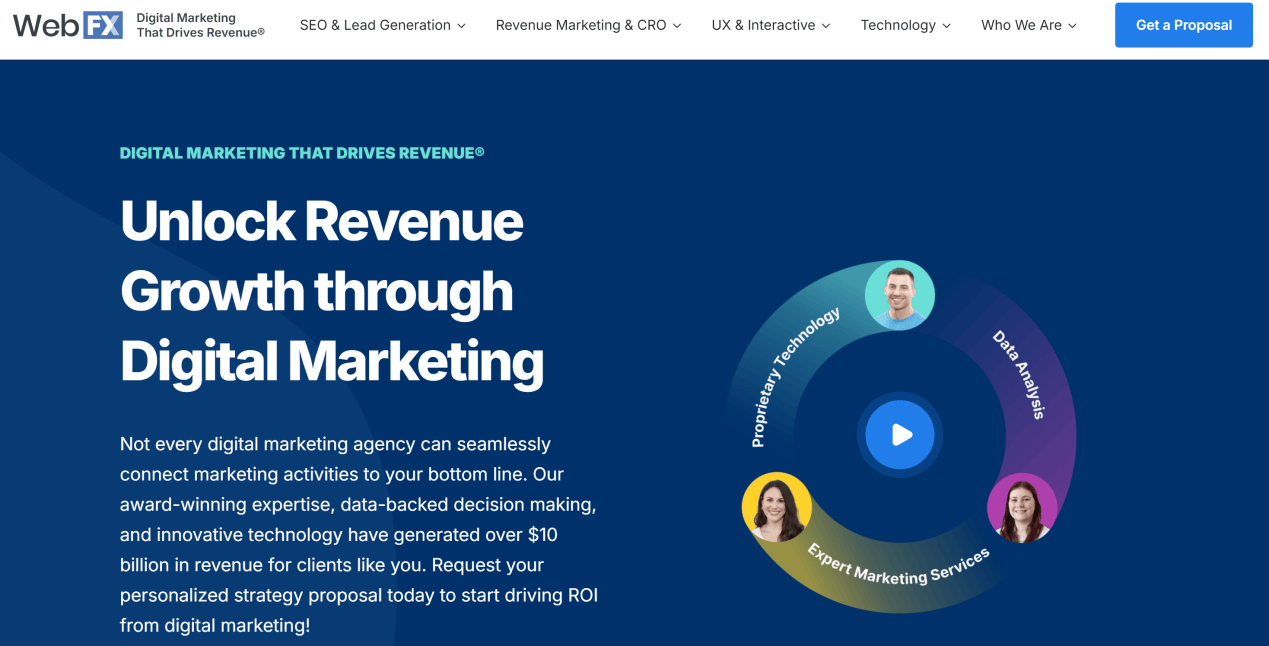Image resolution: width=1269 pixels, height=646 pixels.
Task: Select the woman's portrait on yellow background
Action: [777, 507]
